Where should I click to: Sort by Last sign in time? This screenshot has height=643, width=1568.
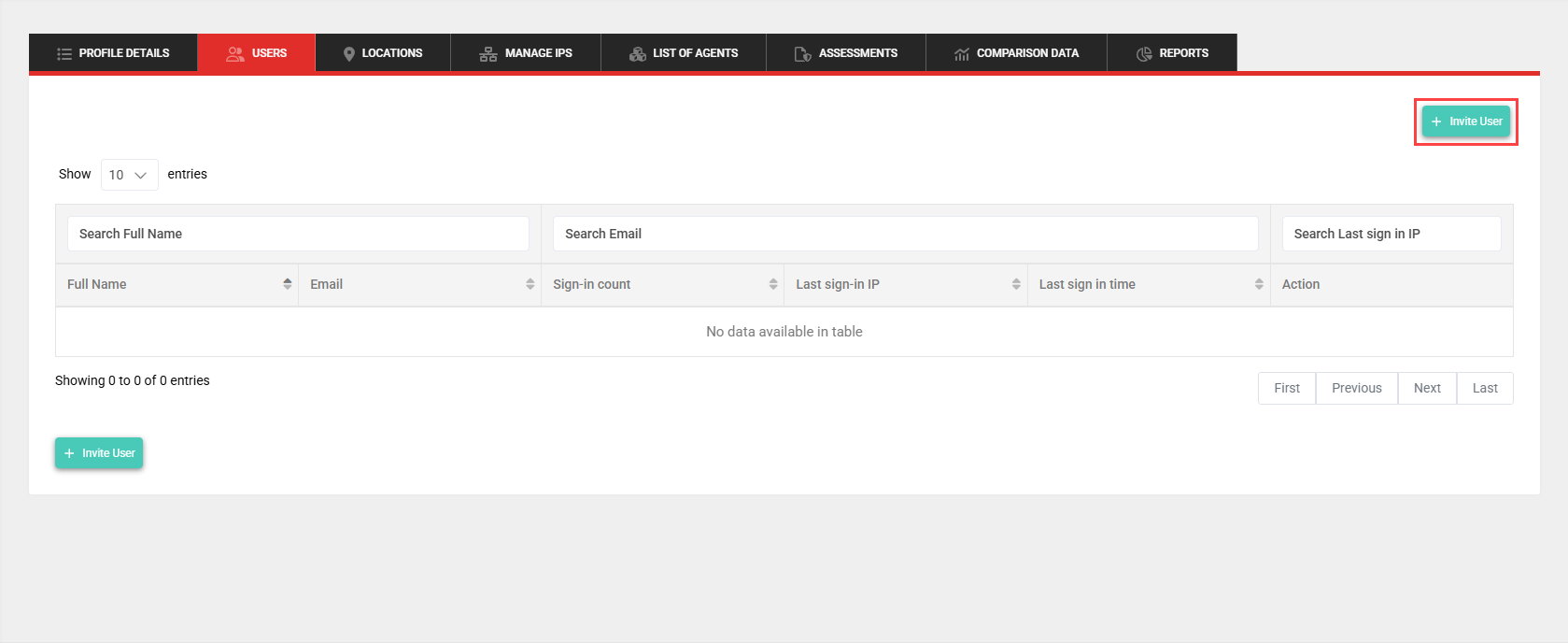click(x=1259, y=284)
